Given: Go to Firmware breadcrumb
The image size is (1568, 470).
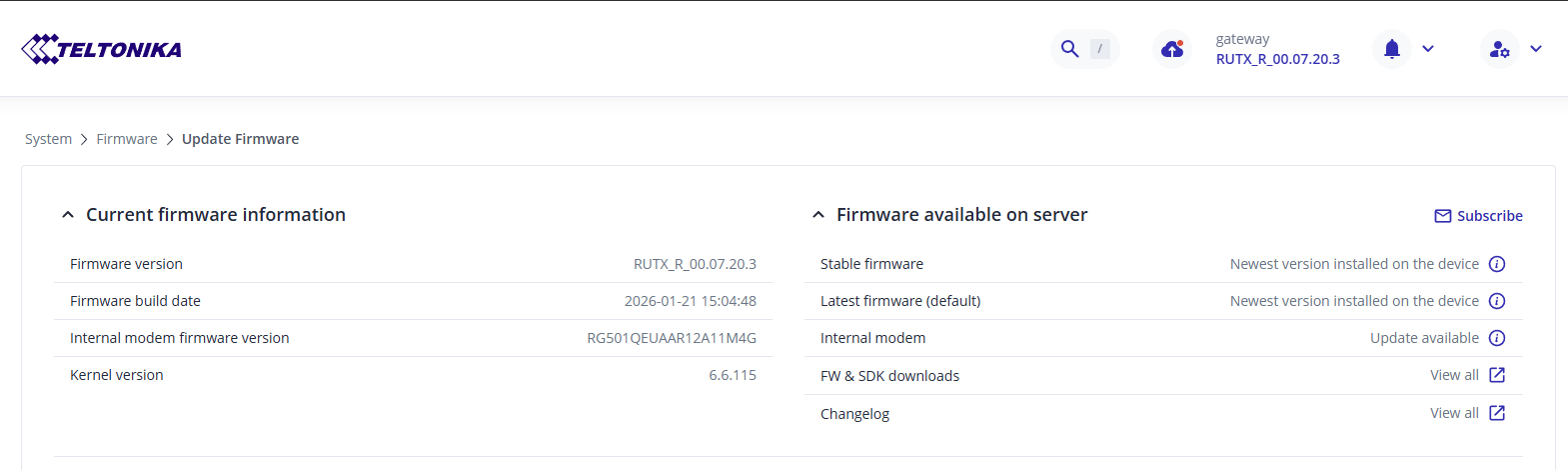Looking at the screenshot, I should point(127,139).
